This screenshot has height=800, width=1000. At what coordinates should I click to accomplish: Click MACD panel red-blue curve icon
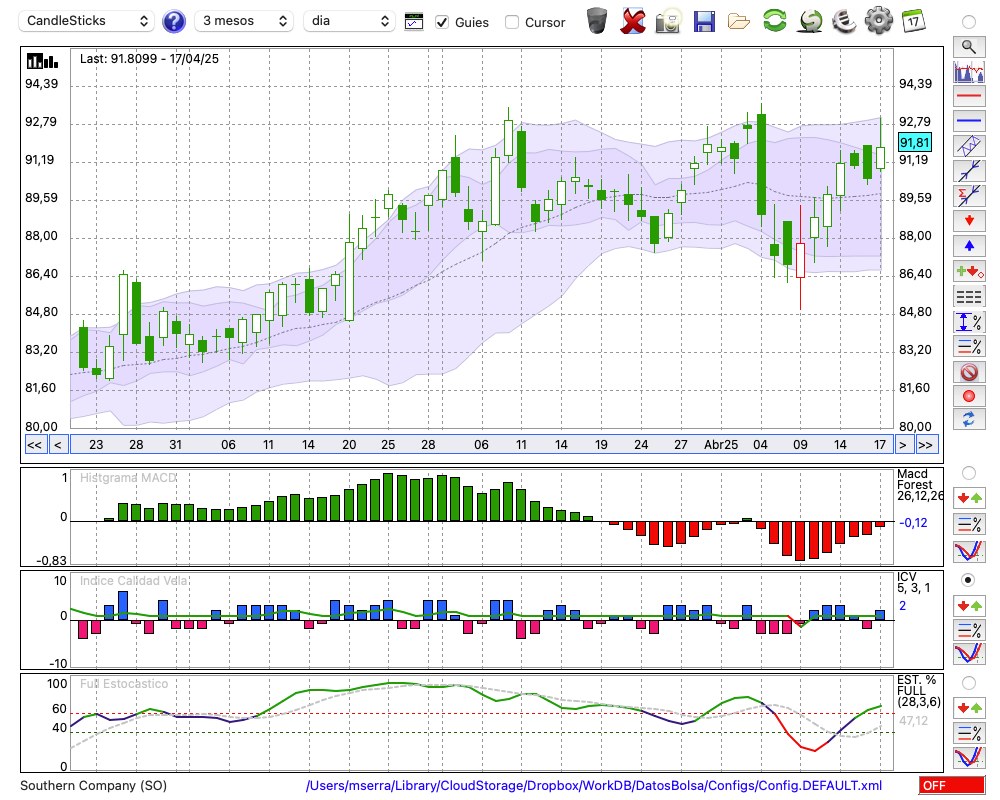969,551
